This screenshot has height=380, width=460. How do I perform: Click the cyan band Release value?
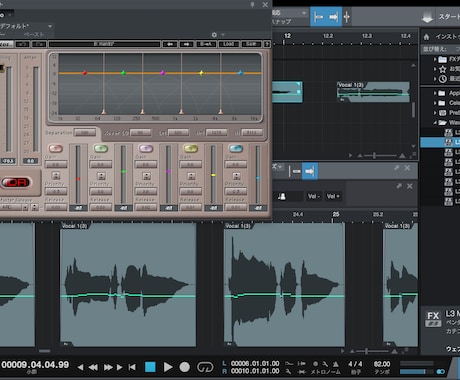click(x=236, y=207)
